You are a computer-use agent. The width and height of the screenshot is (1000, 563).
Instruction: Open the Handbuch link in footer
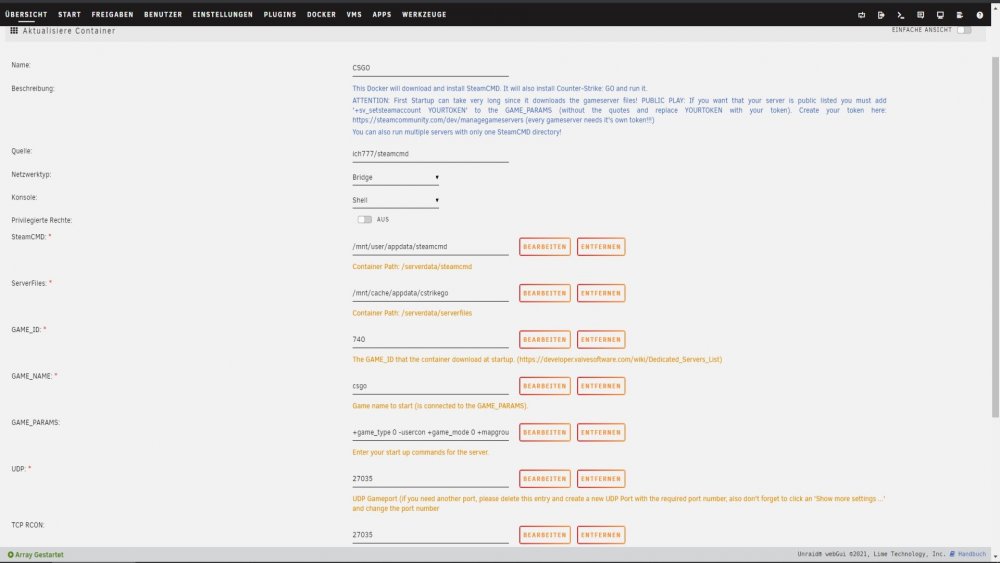coord(971,554)
